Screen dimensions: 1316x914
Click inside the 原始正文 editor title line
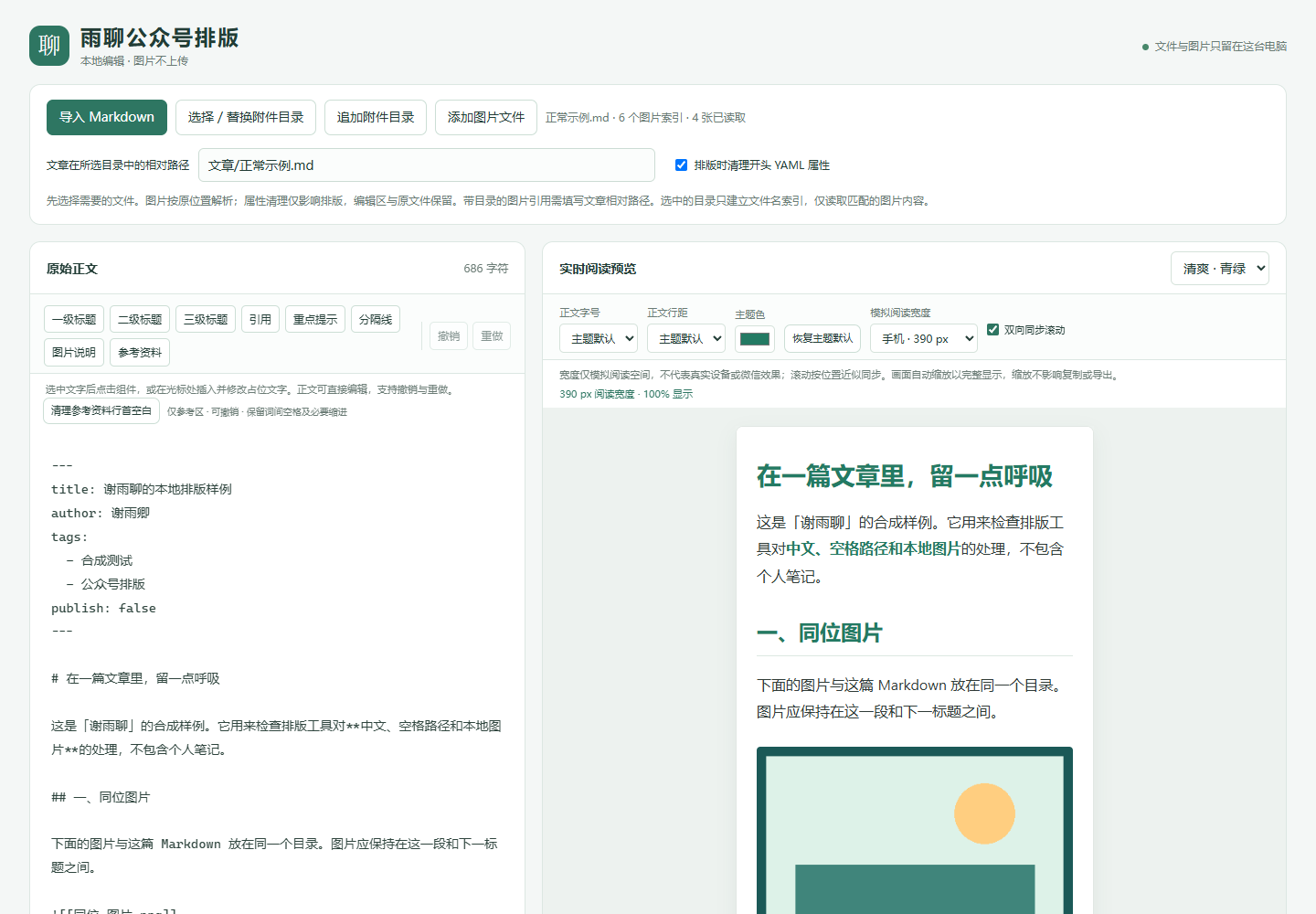[x=142, y=490]
